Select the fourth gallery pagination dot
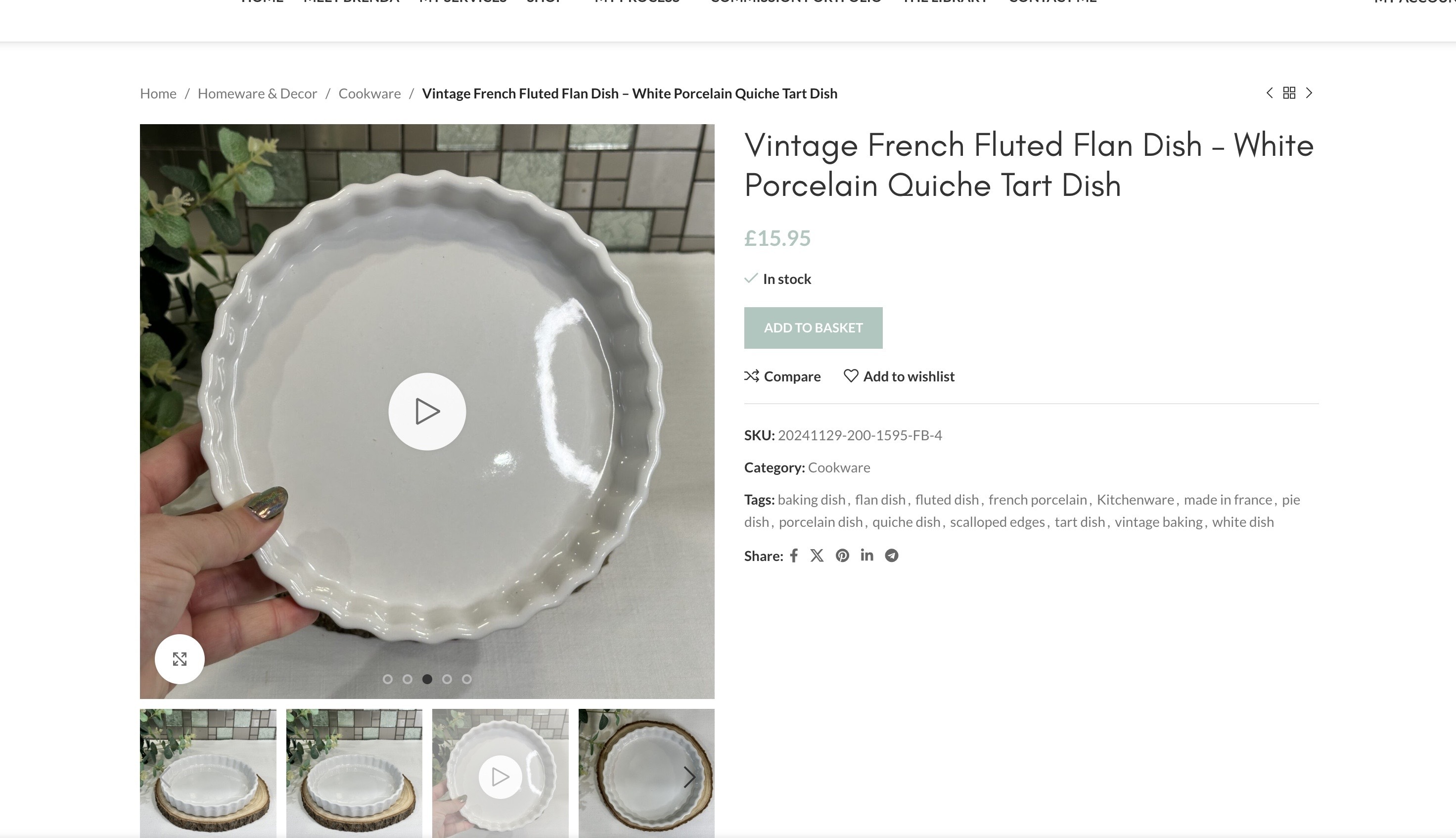The height and width of the screenshot is (838, 1456). (x=447, y=679)
